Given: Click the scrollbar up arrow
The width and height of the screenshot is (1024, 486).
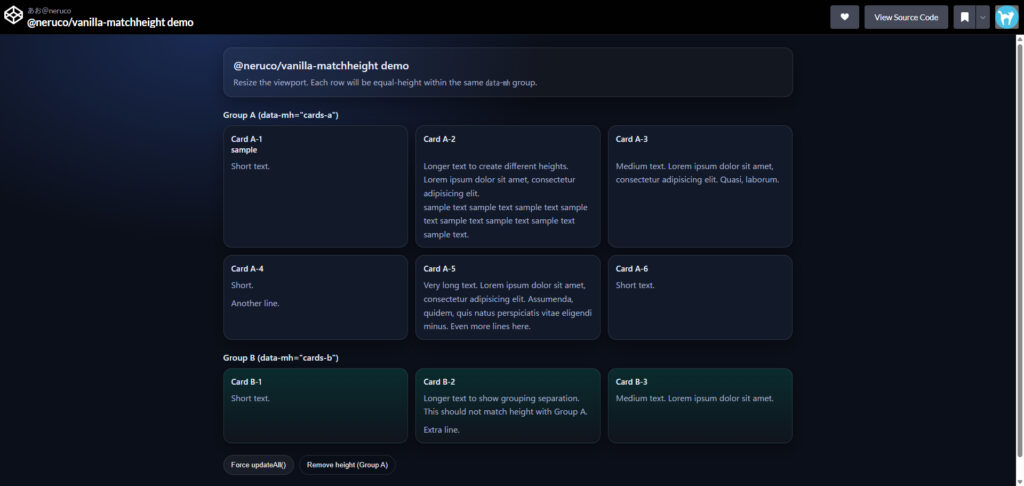Looking at the screenshot, I should [x=1019, y=39].
